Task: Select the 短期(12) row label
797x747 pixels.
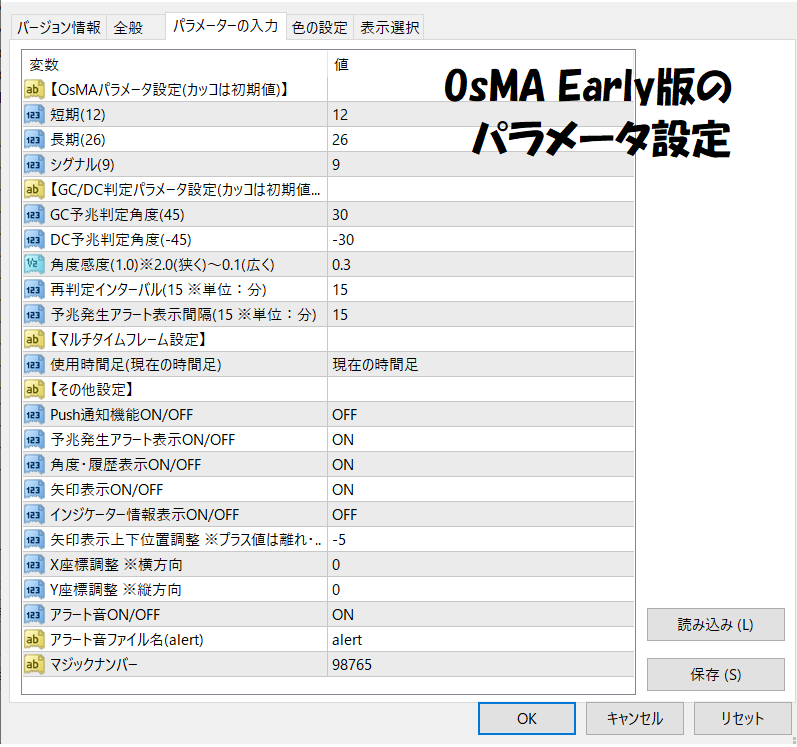Action: pos(78,115)
